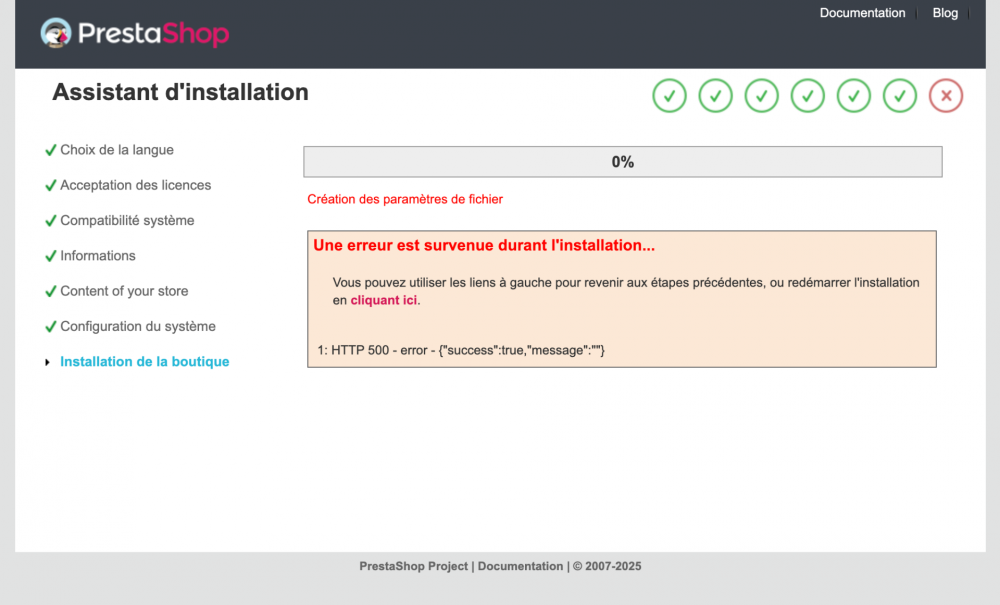Click the HTTP 500 error message line

(x=461, y=350)
